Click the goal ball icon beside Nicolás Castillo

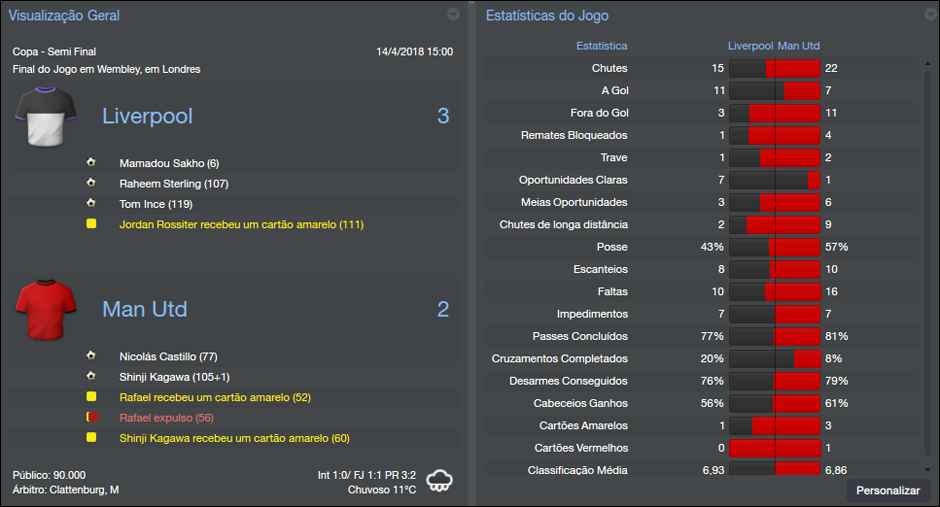pyautogui.click(x=91, y=356)
